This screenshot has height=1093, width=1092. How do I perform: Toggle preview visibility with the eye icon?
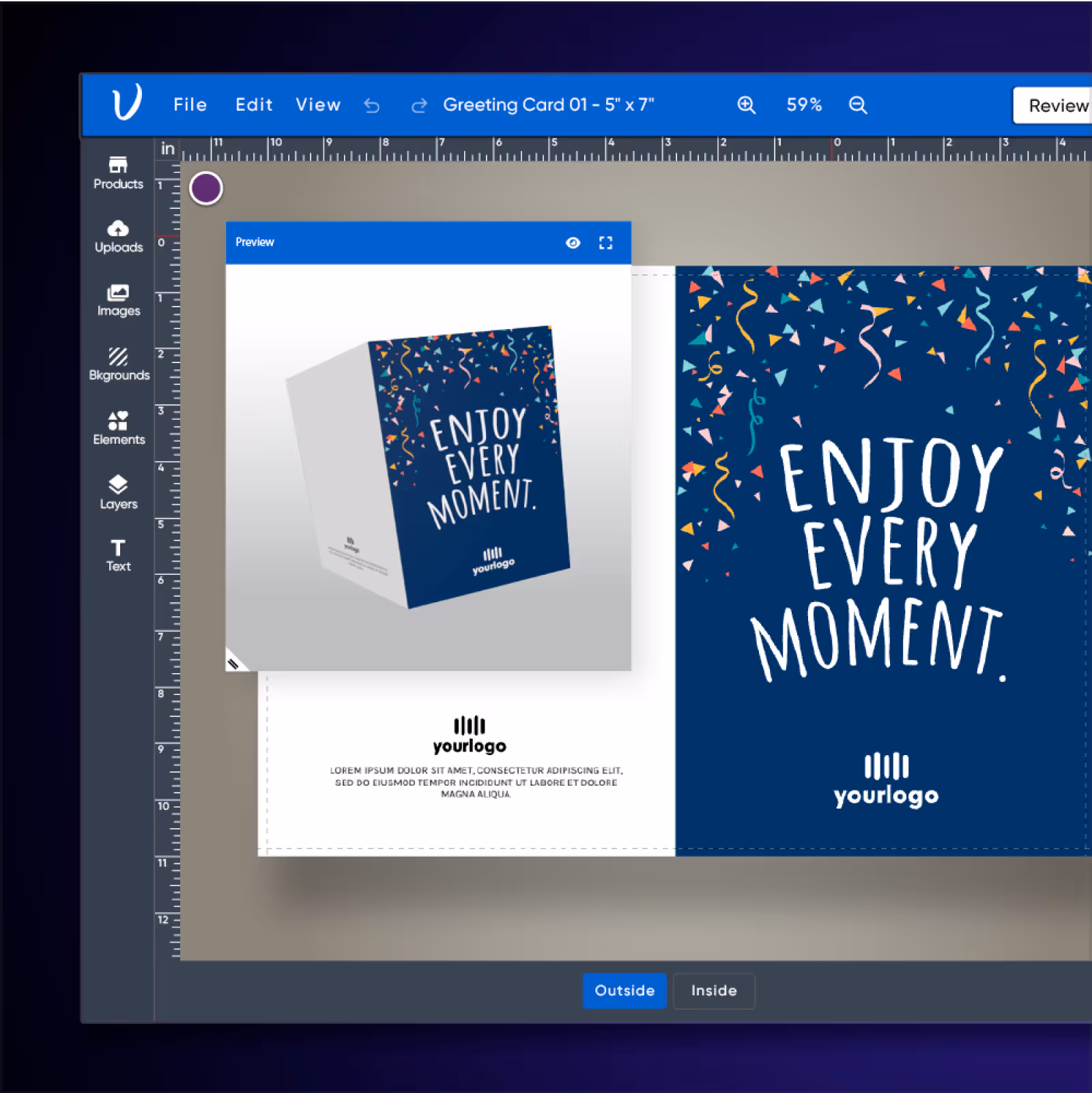(x=573, y=242)
